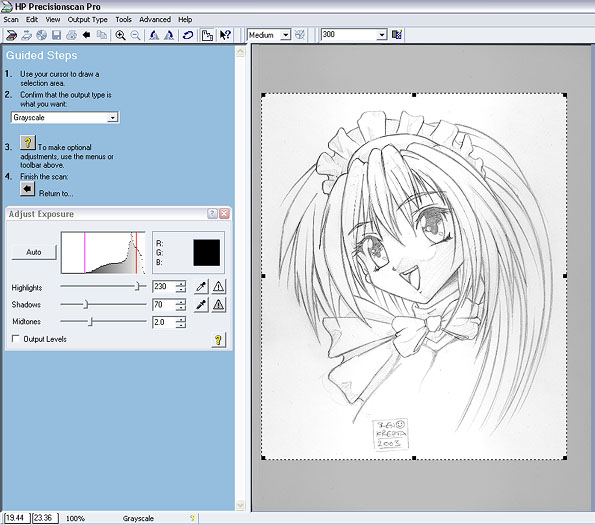595x525 pixels.
Task: Click the icon right of 300 resolution box
Action: coord(397,35)
